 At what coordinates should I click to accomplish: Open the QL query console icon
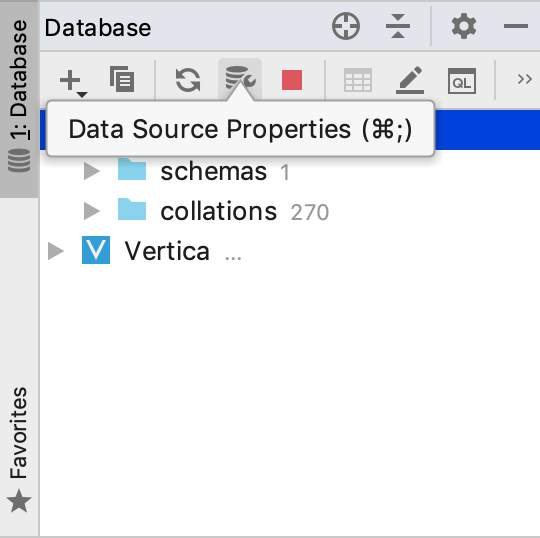[462, 81]
